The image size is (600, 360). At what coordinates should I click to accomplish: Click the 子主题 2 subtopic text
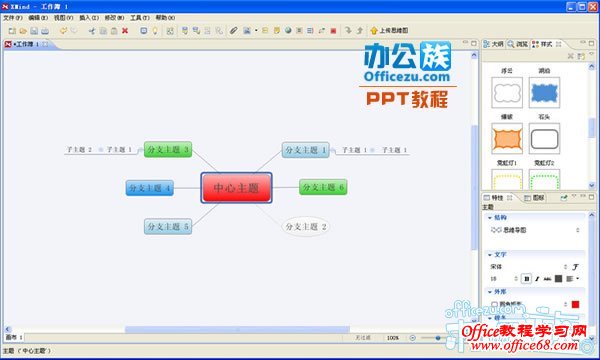79,149
